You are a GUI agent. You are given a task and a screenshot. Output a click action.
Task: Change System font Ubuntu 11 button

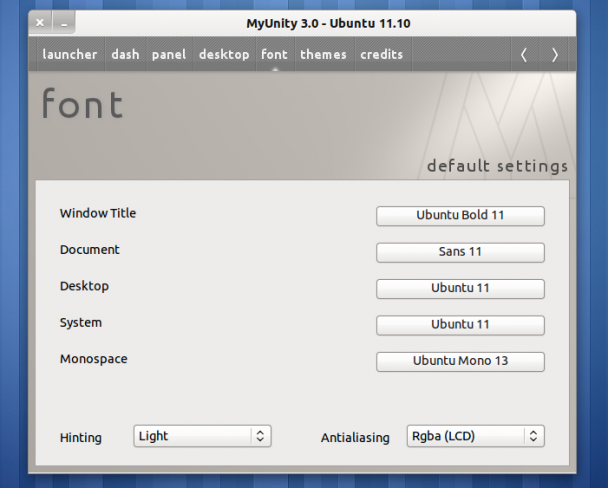click(x=460, y=325)
